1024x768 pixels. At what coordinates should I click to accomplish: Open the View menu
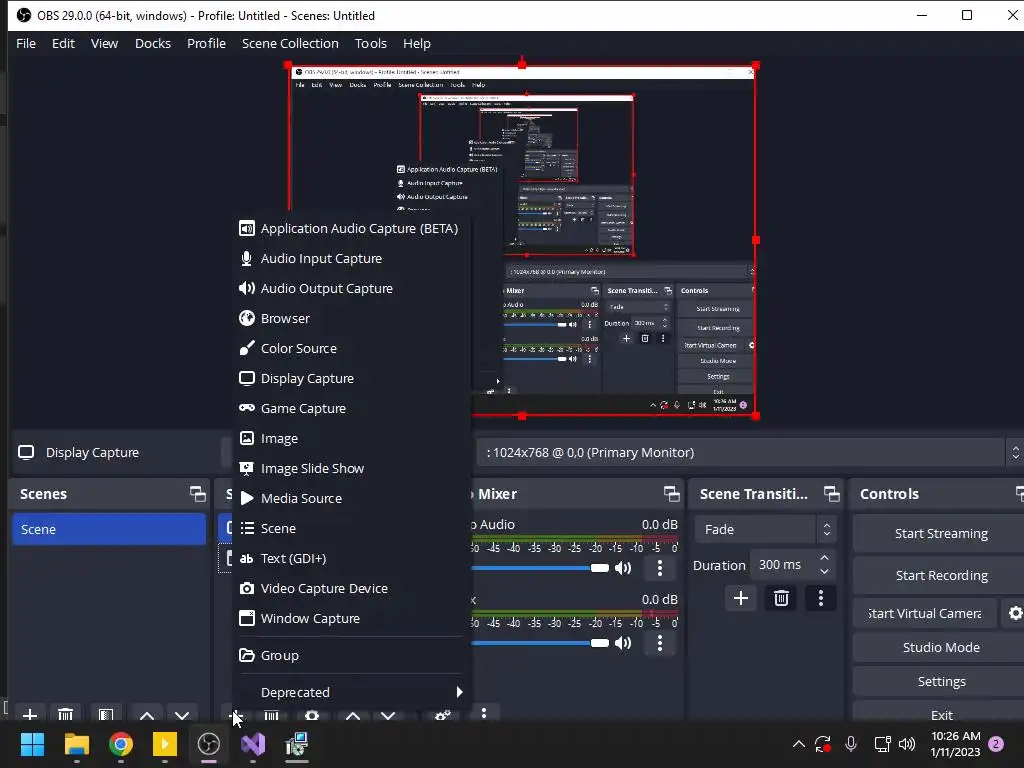tap(104, 44)
